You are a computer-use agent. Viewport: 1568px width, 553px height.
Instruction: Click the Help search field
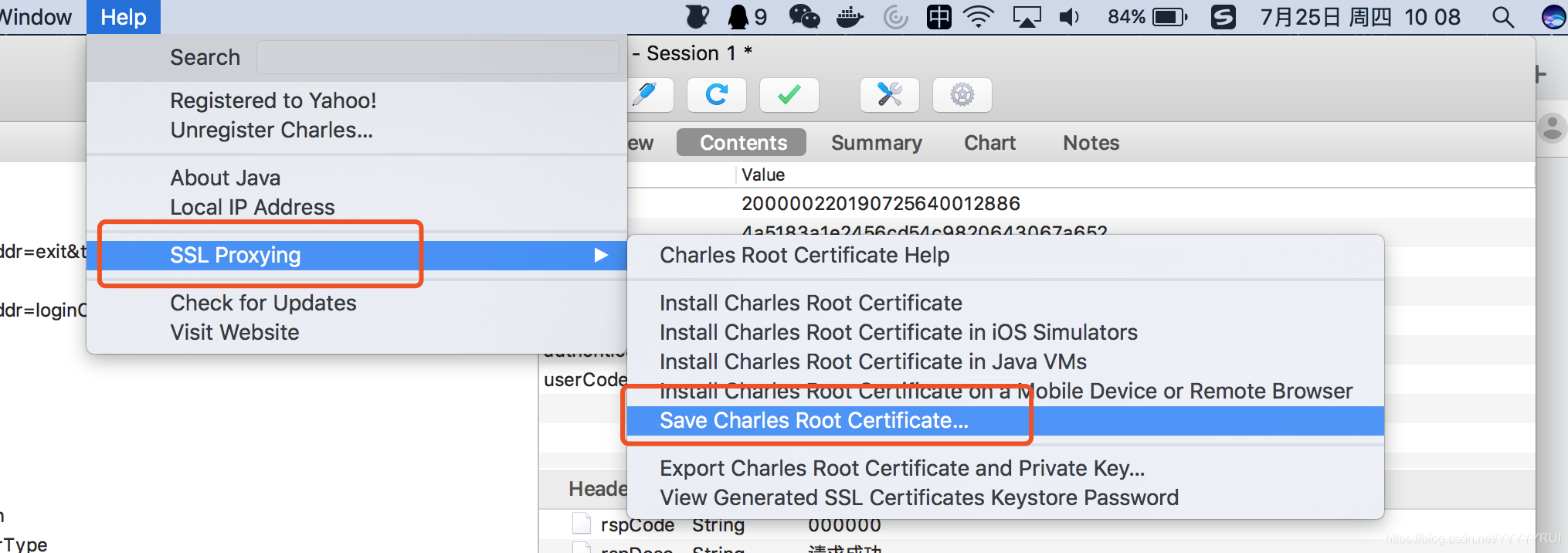pyautogui.click(x=437, y=57)
